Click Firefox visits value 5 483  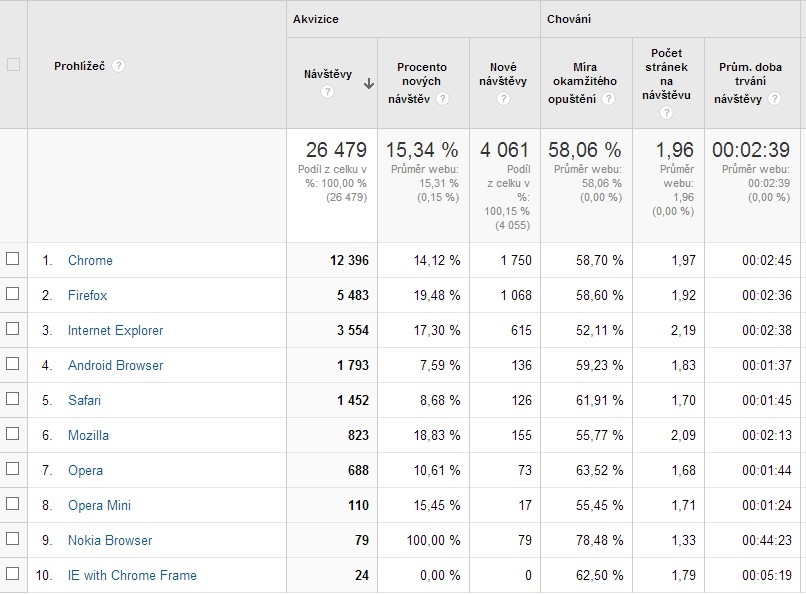tap(353, 295)
